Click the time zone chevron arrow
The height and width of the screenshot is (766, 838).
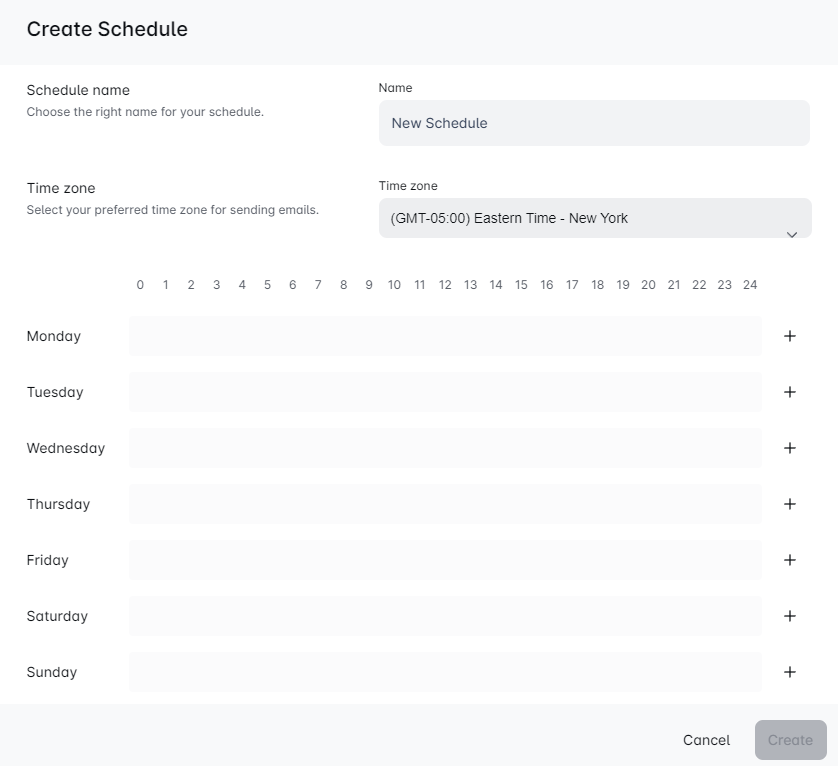pyautogui.click(x=791, y=235)
